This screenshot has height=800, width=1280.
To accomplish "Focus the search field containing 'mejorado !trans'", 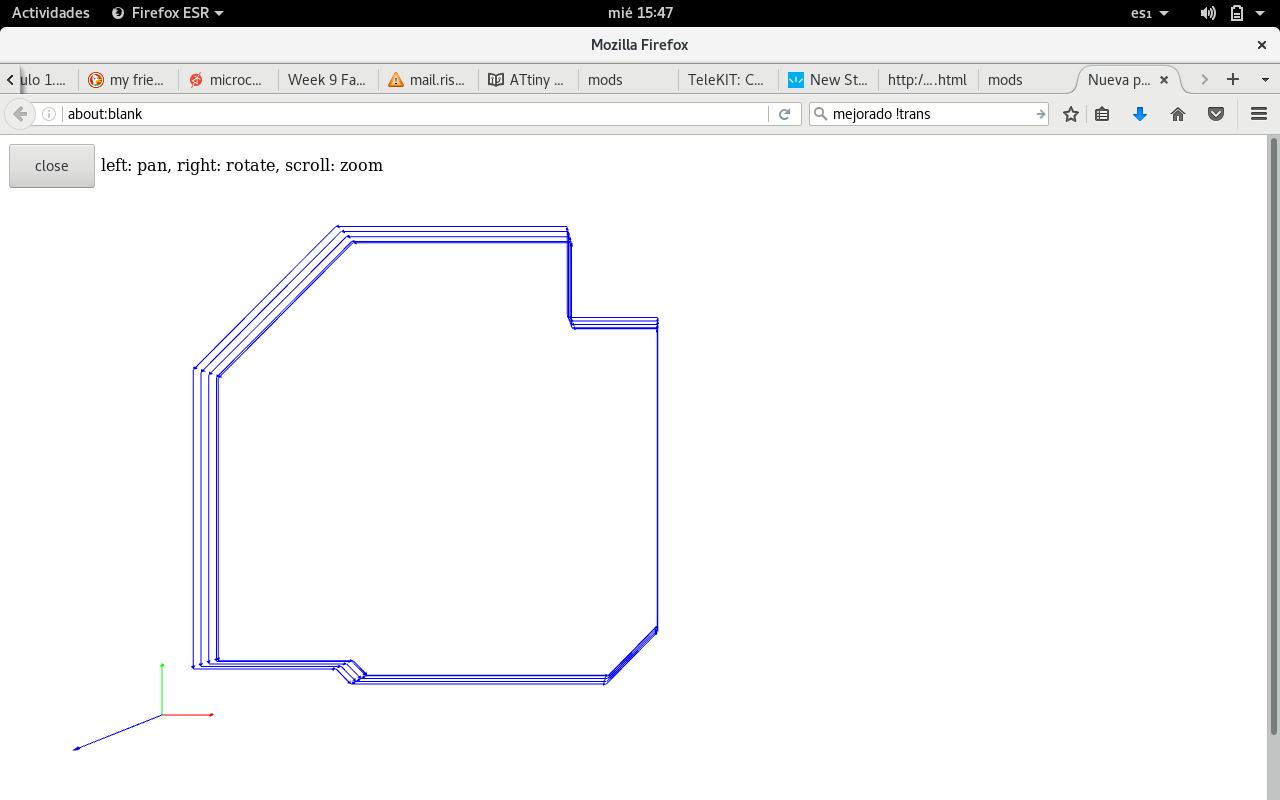I will 930,114.
